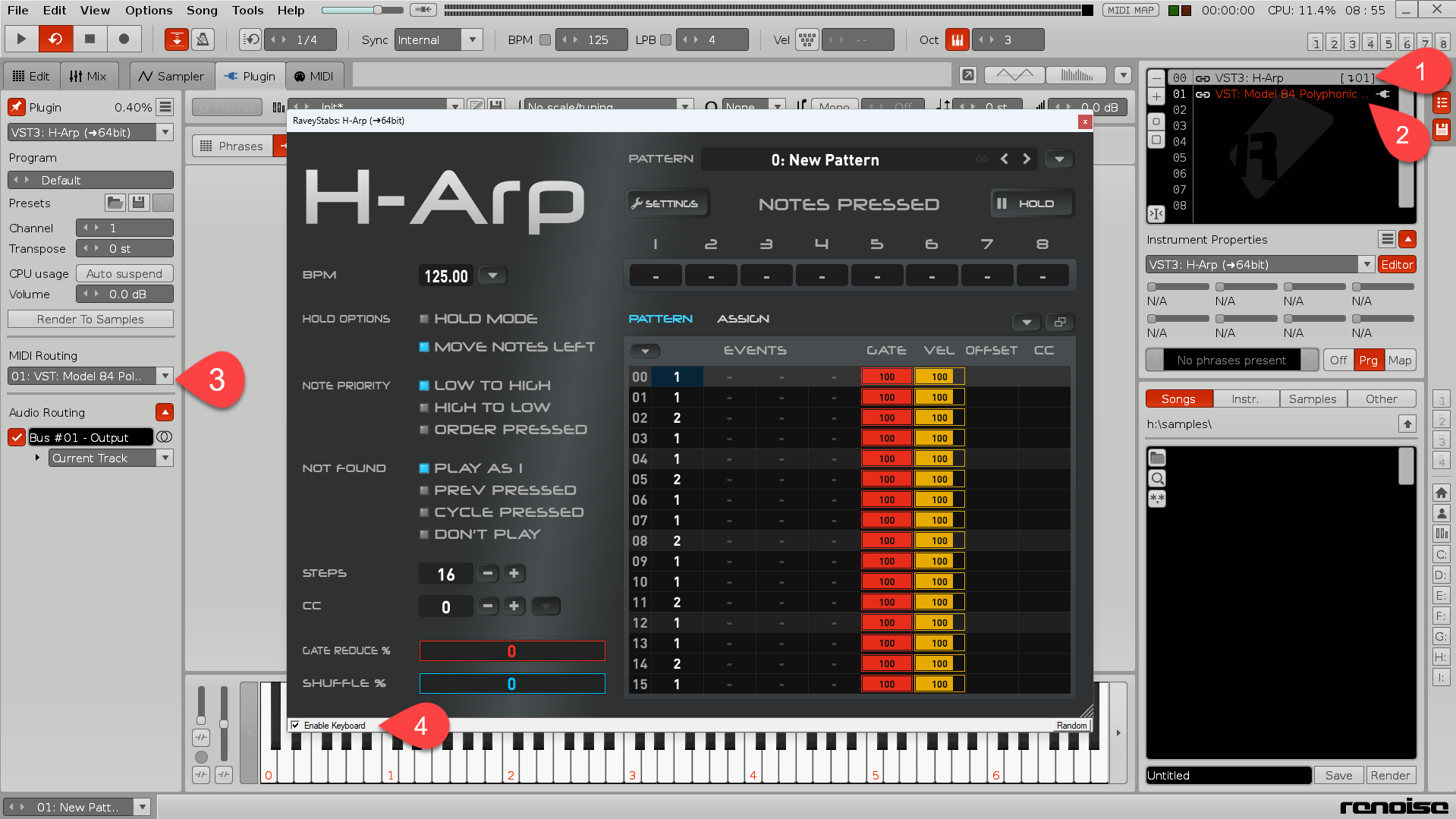Image resolution: width=1456 pixels, height=819 pixels.
Task: Save preset via floppy icon
Action: [138, 203]
